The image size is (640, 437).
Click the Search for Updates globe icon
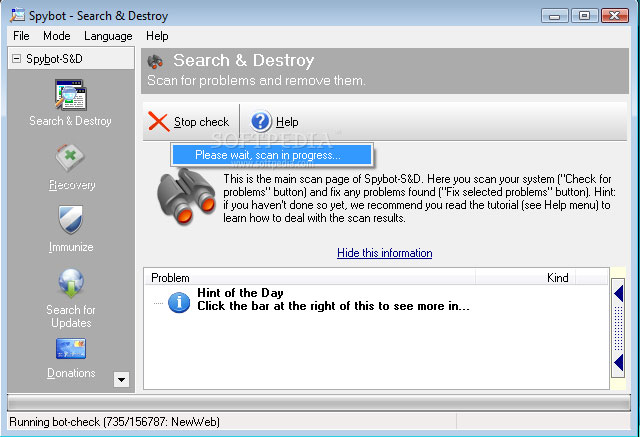(71, 283)
